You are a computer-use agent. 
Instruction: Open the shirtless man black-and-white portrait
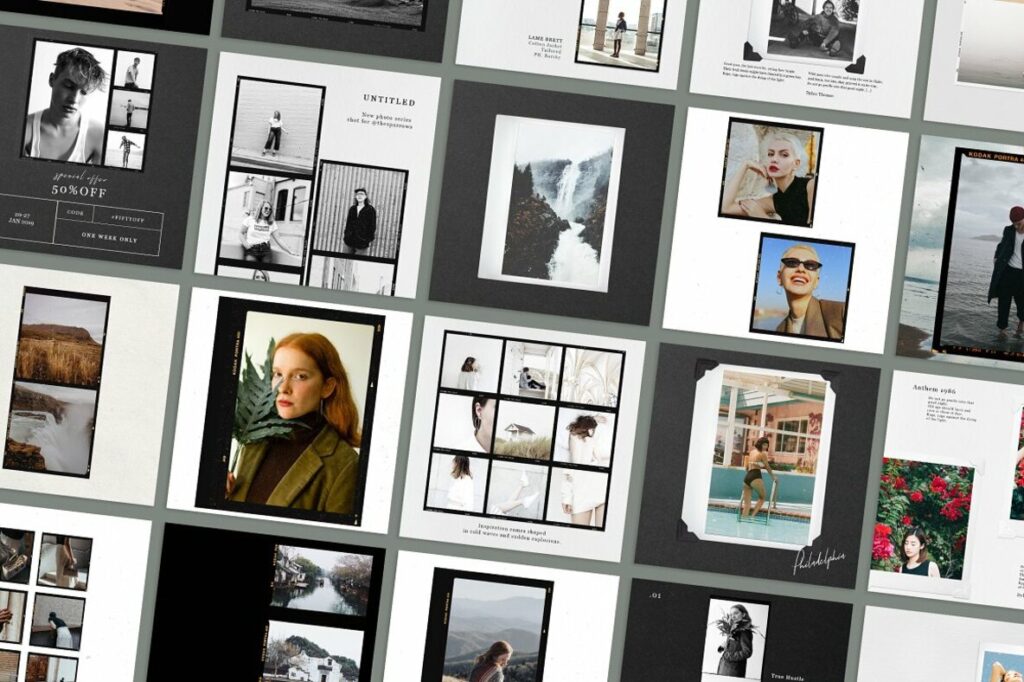[x=65, y=103]
